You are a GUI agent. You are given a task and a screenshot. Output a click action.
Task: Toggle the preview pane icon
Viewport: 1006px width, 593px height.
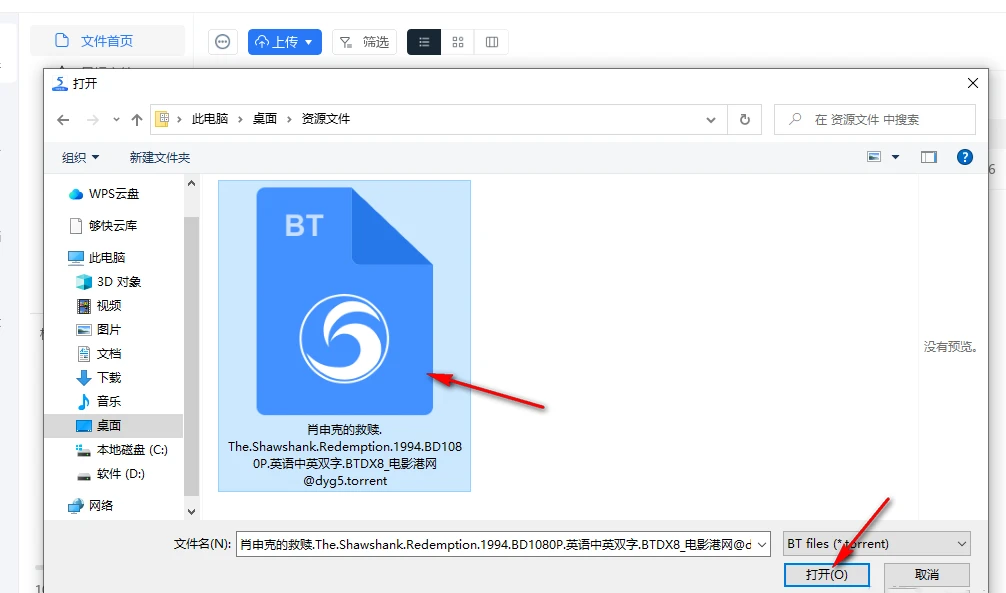coord(928,157)
